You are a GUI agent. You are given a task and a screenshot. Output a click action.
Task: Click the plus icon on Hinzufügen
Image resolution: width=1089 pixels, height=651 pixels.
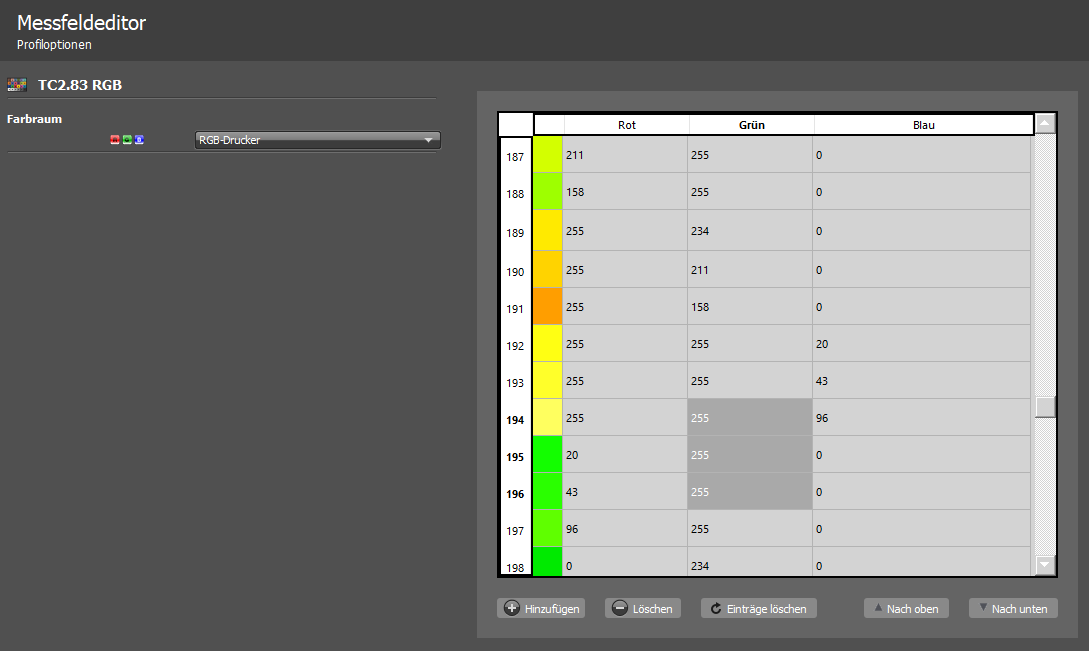click(512, 608)
